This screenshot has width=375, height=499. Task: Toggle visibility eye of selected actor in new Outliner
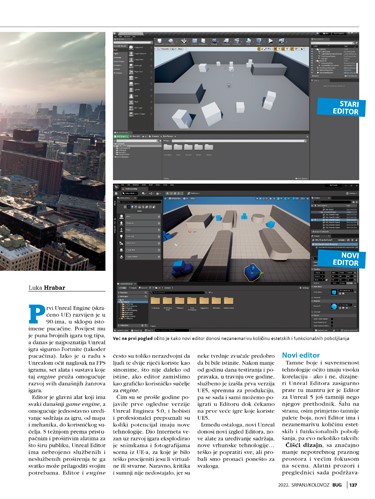pyautogui.click(x=313, y=220)
